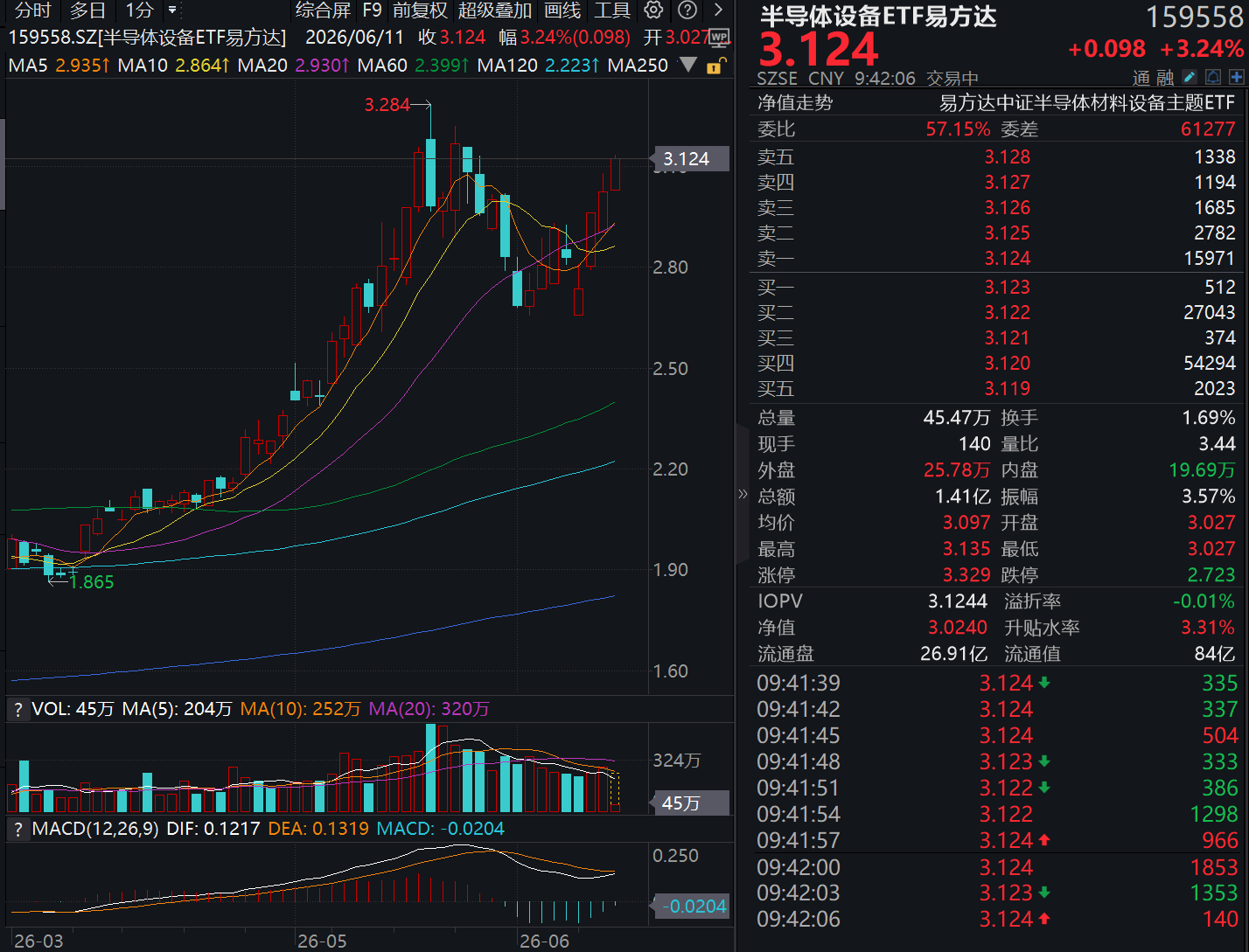Image resolution: width=1249 pixels, height=952 pixels.
Task: Open the 综合屏 composite screen view
Action: pos(323,10)
